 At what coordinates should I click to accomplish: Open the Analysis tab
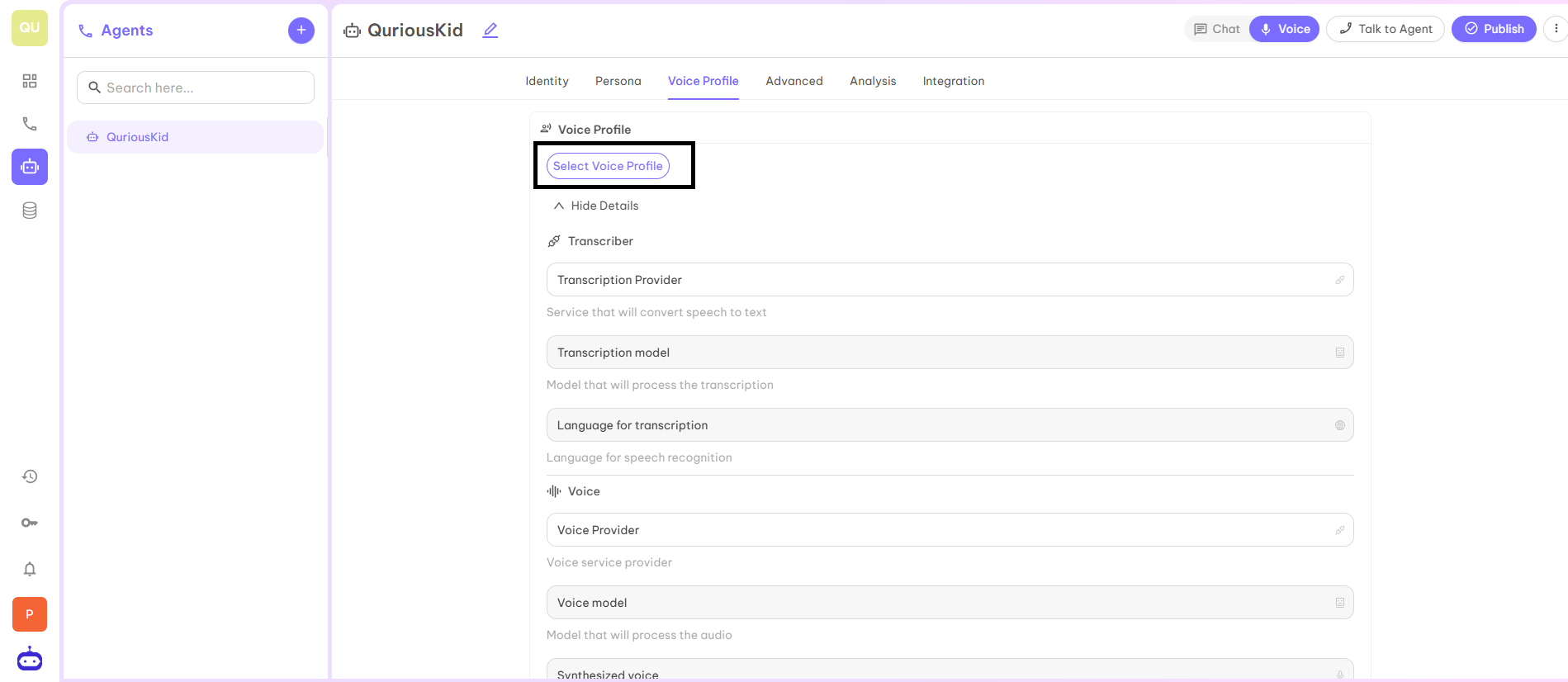[x=873, y=81]
